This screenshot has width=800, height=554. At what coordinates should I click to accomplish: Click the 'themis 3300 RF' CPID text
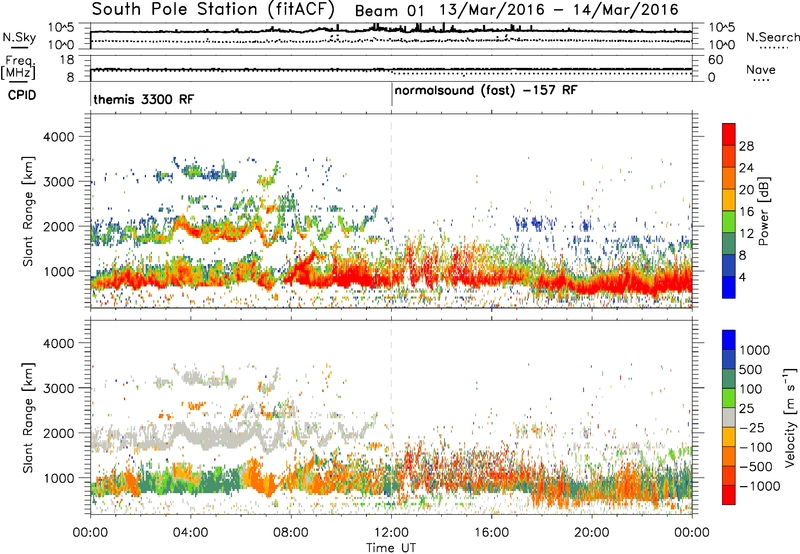coord(143,99)
